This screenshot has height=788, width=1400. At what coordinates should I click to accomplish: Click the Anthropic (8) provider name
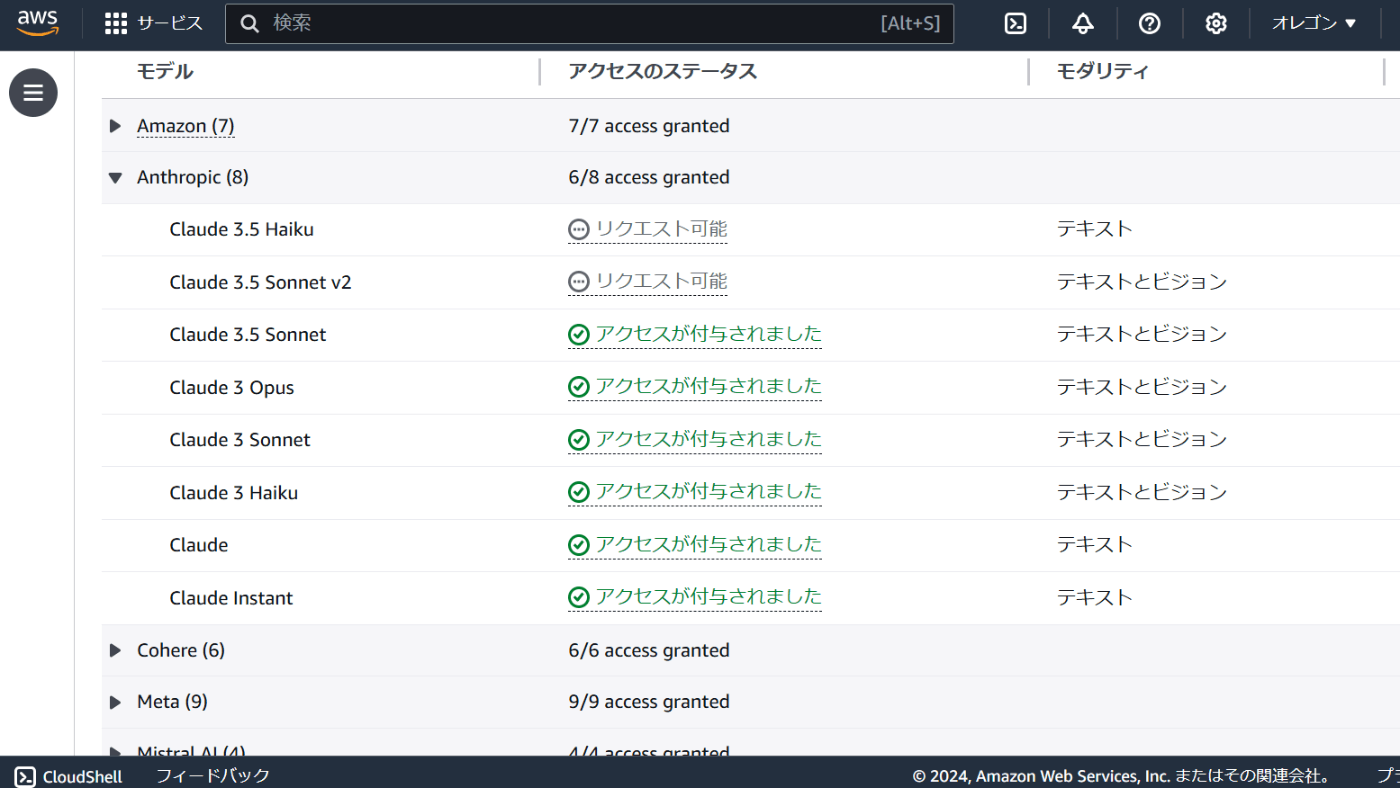pos(193,178)
